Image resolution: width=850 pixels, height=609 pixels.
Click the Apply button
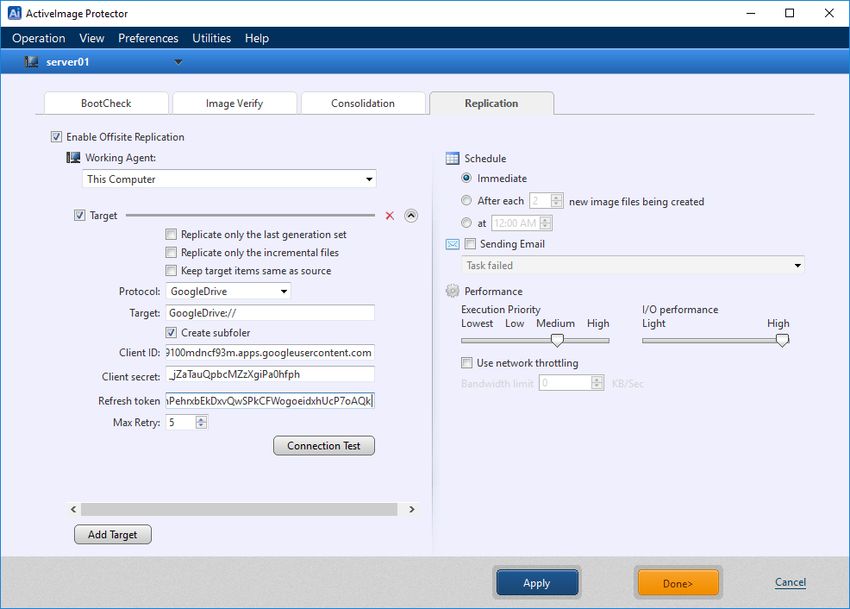point(537,583)
